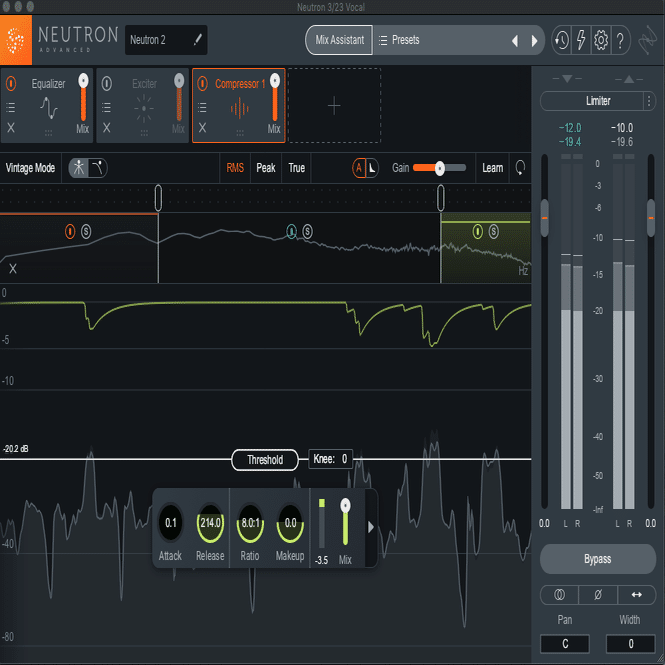Click the second crossover handle
The height and width of the screenshot is (665, 665).
tap(441, 198)
